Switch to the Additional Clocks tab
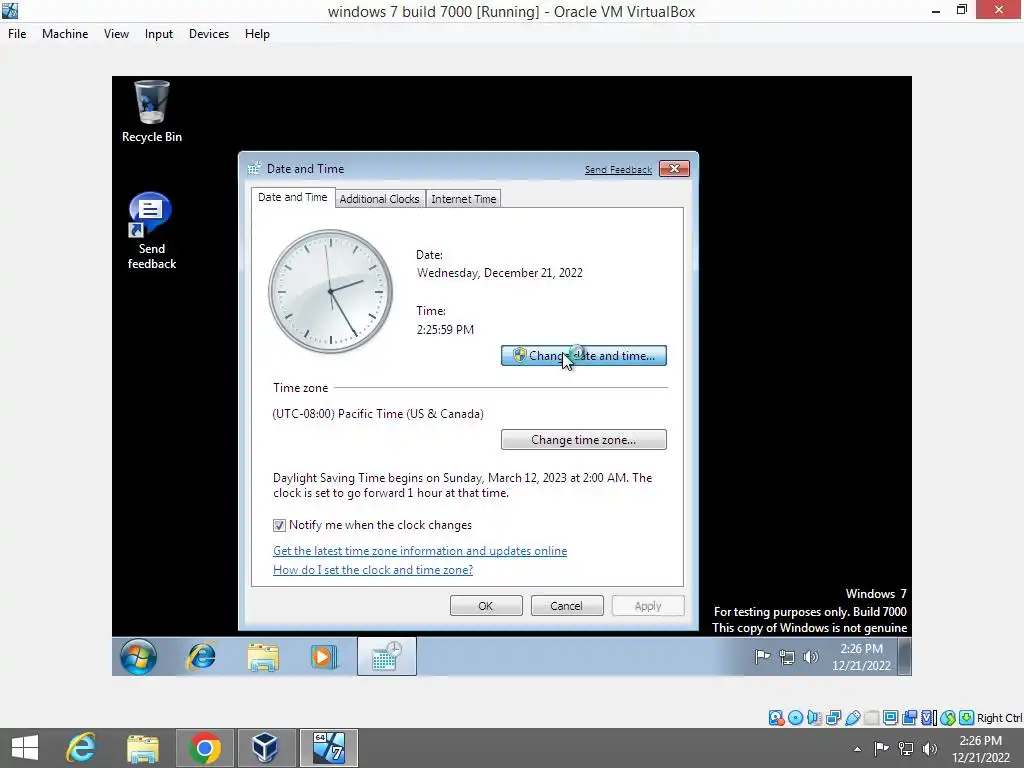 pos(379,199)
